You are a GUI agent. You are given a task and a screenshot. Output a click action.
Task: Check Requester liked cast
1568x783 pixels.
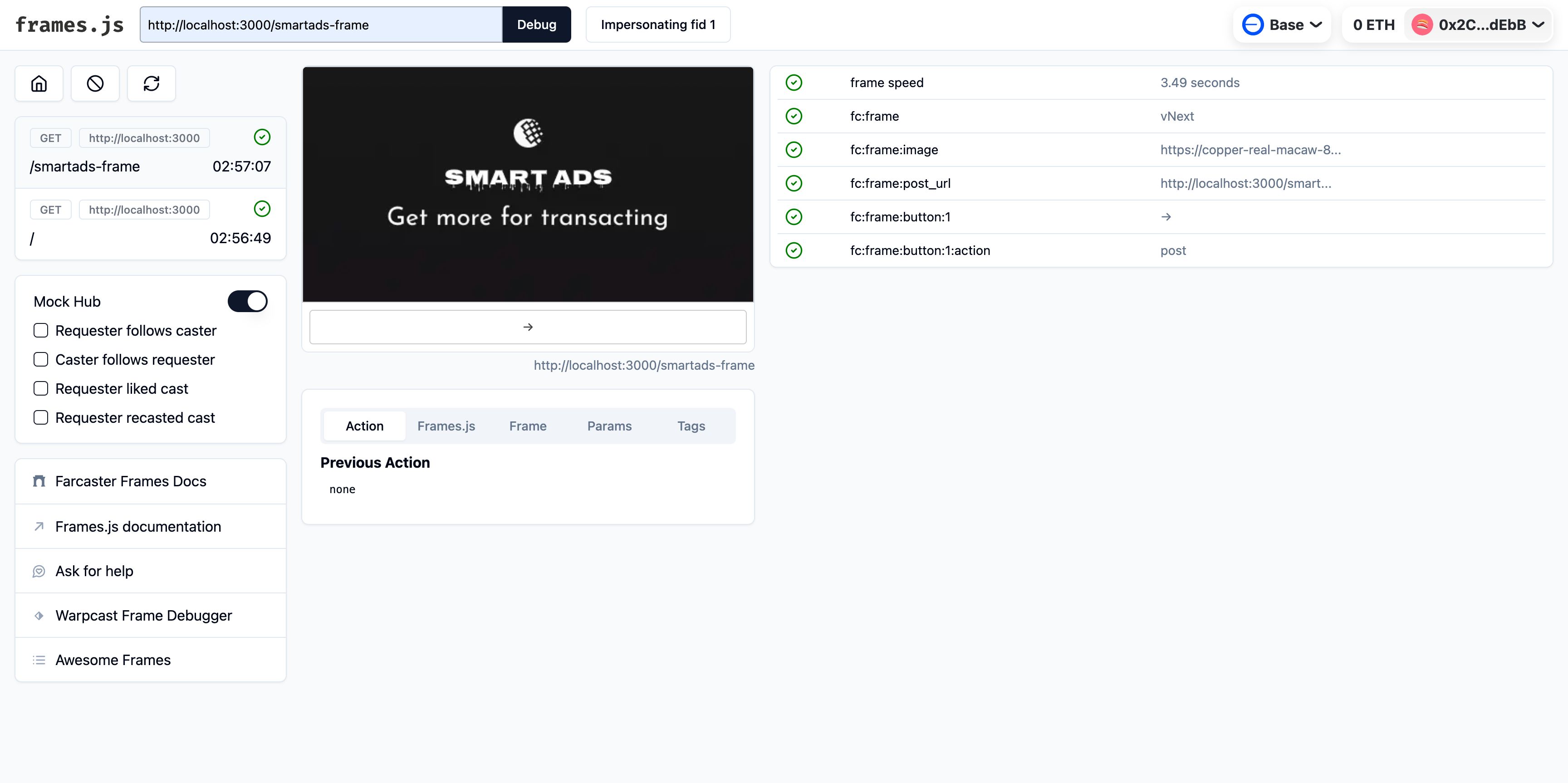(41, 389)
